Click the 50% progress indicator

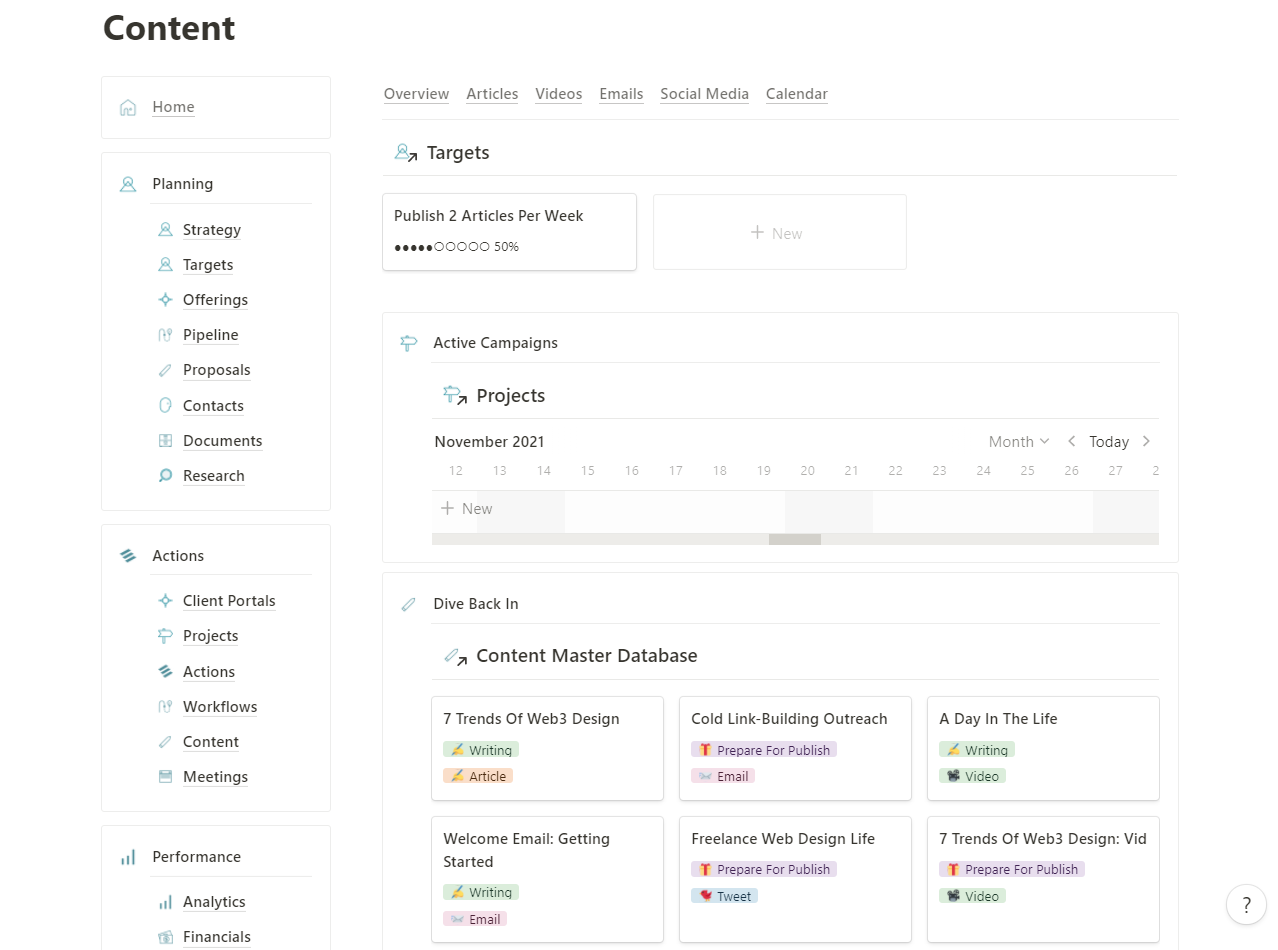(455, 246)
